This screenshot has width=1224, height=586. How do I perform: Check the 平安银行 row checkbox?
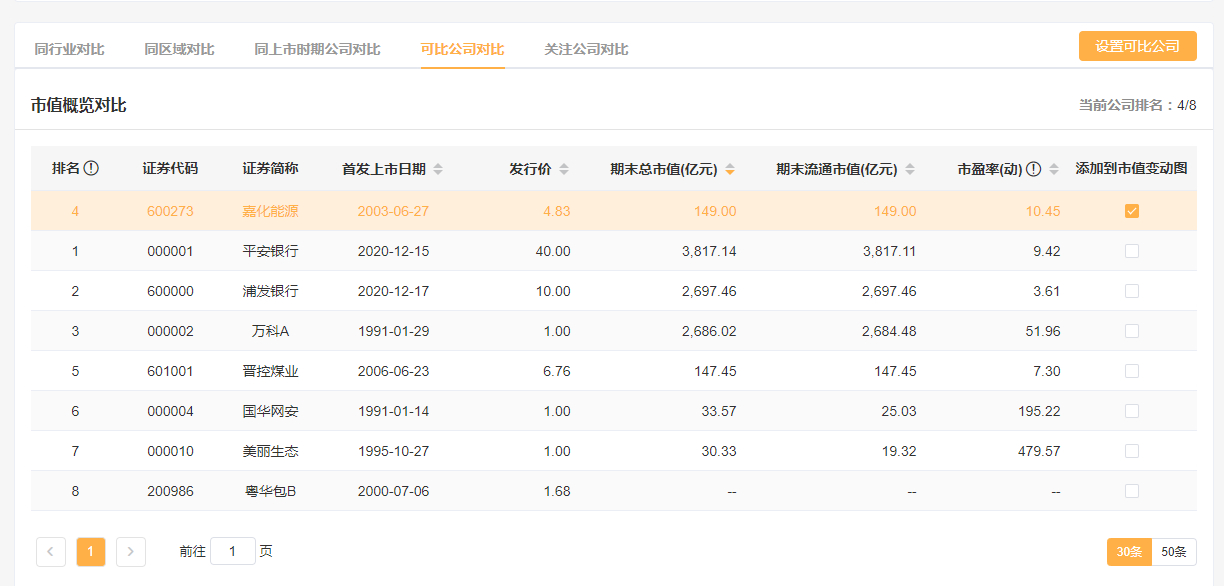tap(1131, 251)
